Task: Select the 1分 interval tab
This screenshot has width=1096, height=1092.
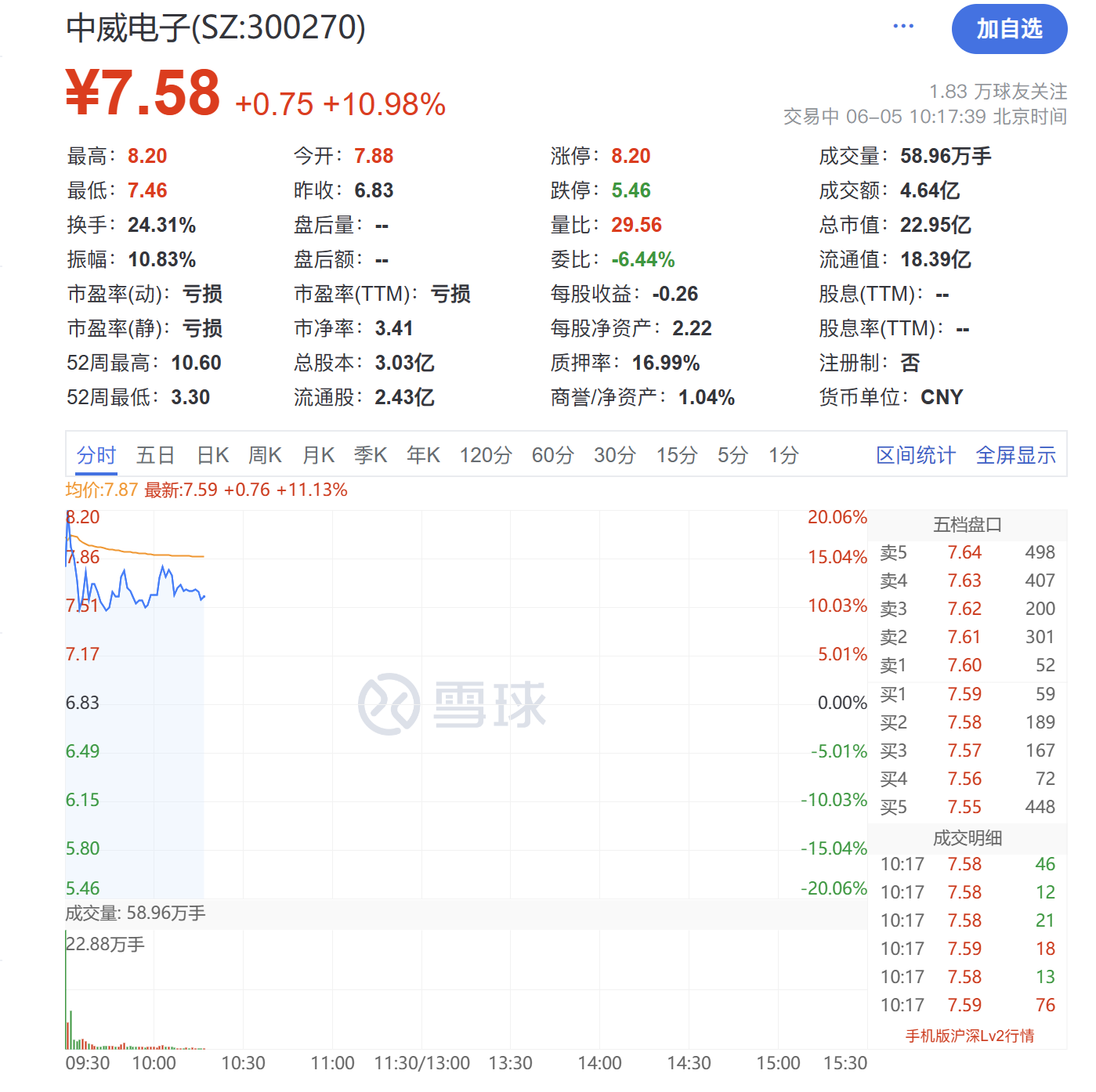Action: (x=783, y=455)
